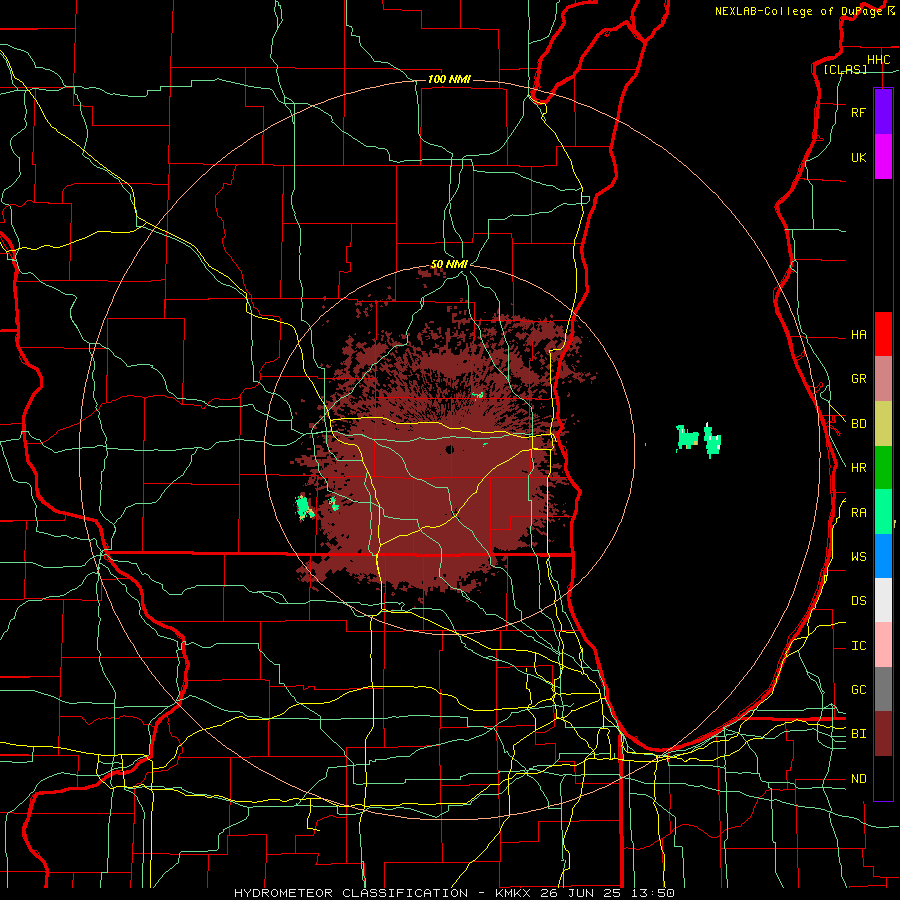
Task: Click the "HYDROMETEOR CLASSIFICATION" title text
Action: tap(351, 893)
